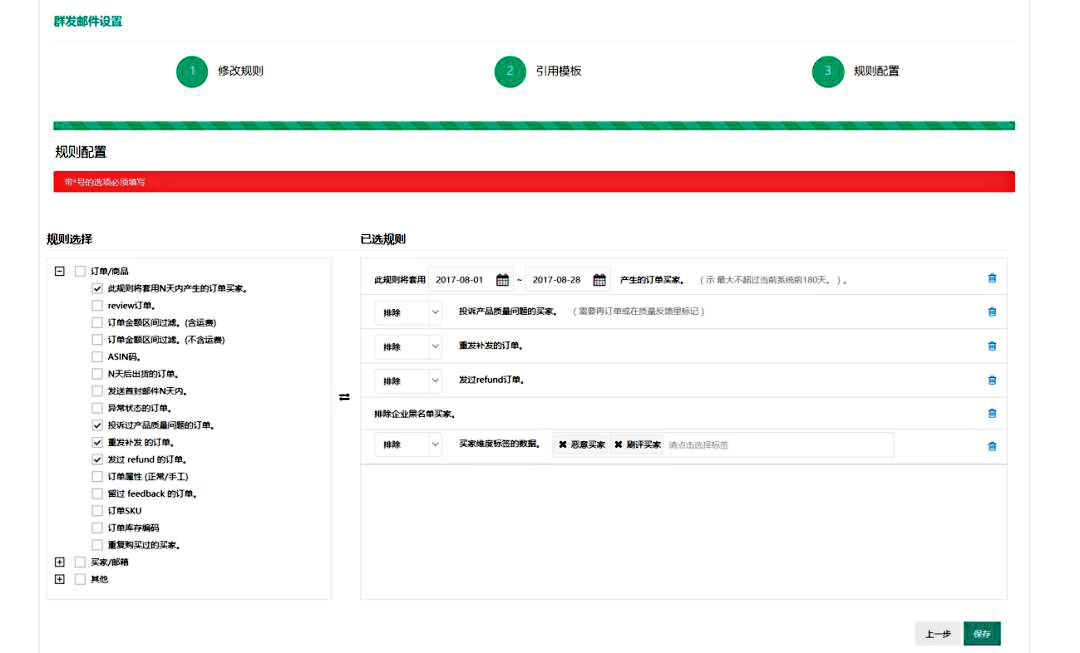Delete the 重发补发的订单 rule row

coord(992,346)
